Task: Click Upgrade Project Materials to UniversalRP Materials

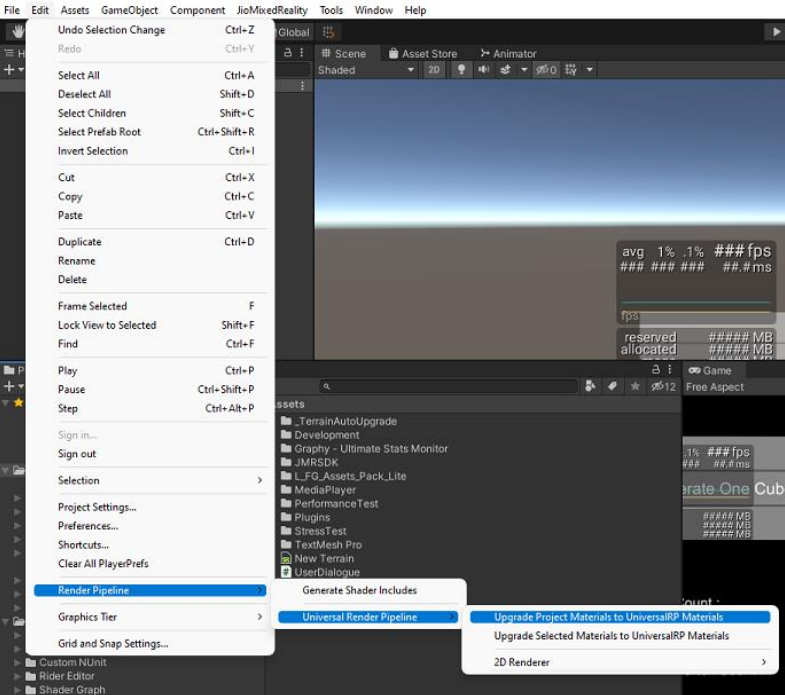Action: coord(608,617)
